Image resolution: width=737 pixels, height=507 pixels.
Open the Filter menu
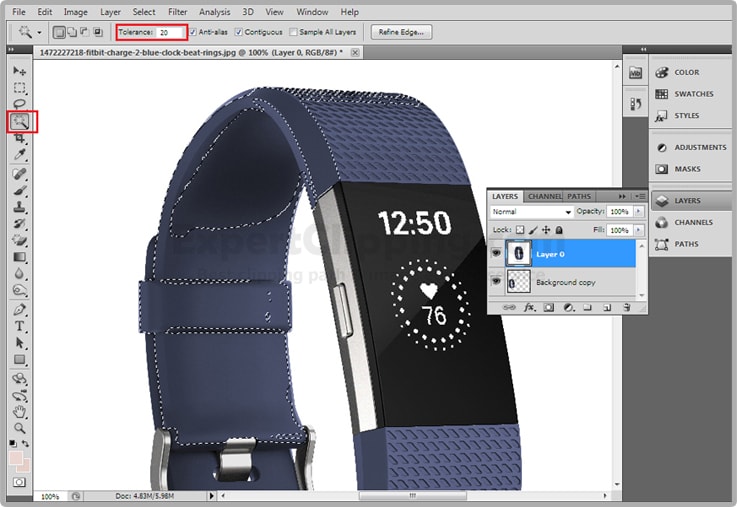[x=178, y=12]
